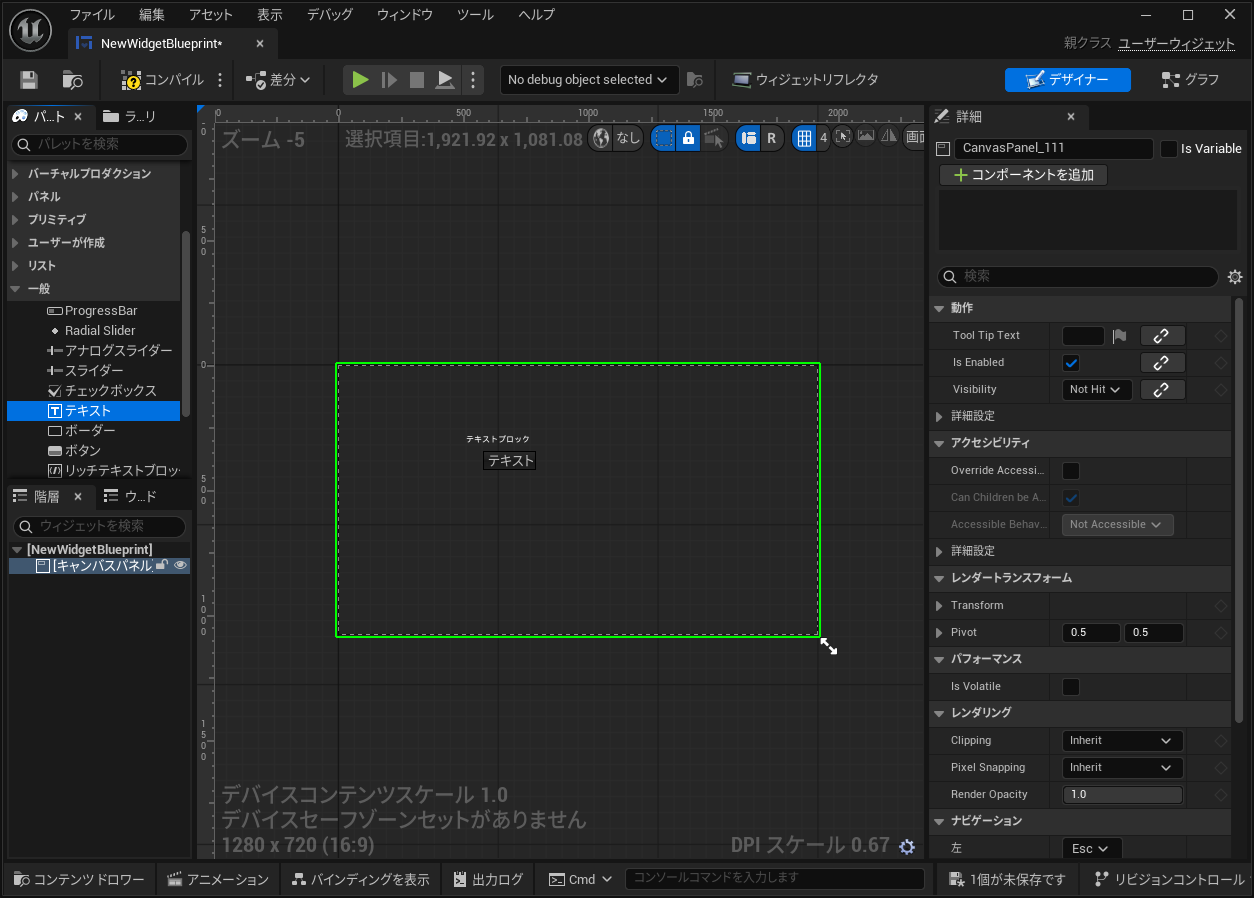The height and width of the screenshot is (898, 1254).
Task: Click the zoom-to-fit icon in viewport toolbar
Action: click(842, 137)
